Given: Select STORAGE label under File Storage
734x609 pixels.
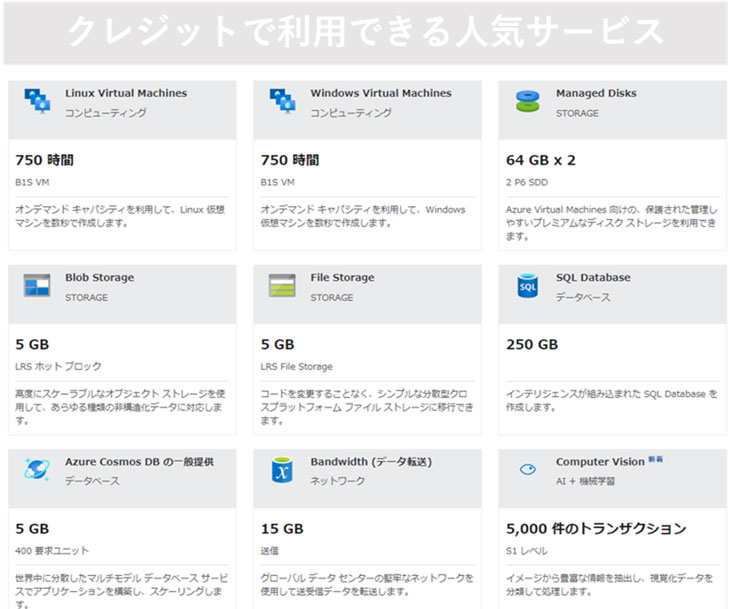Looking at the screenshot, I should click(332, 298).
